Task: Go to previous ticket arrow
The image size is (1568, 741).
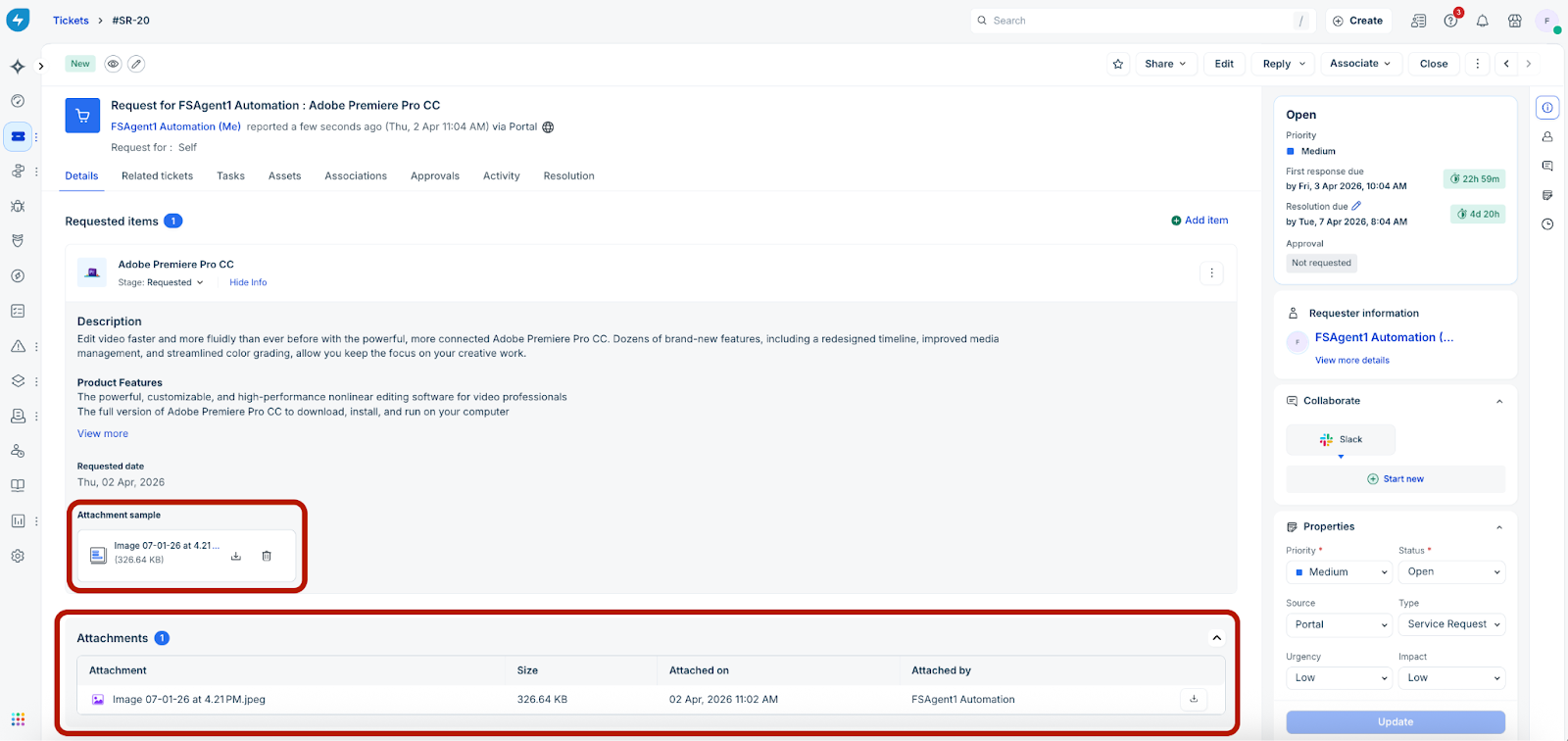Action: [1506, 64]
